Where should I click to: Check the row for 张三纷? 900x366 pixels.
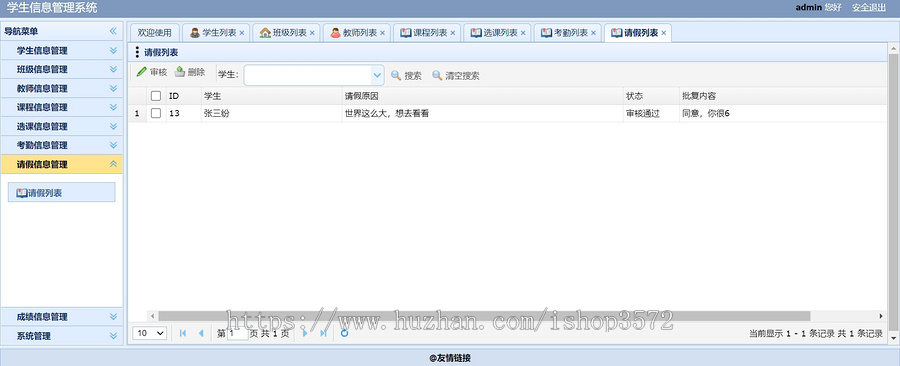tap(156, 114)
